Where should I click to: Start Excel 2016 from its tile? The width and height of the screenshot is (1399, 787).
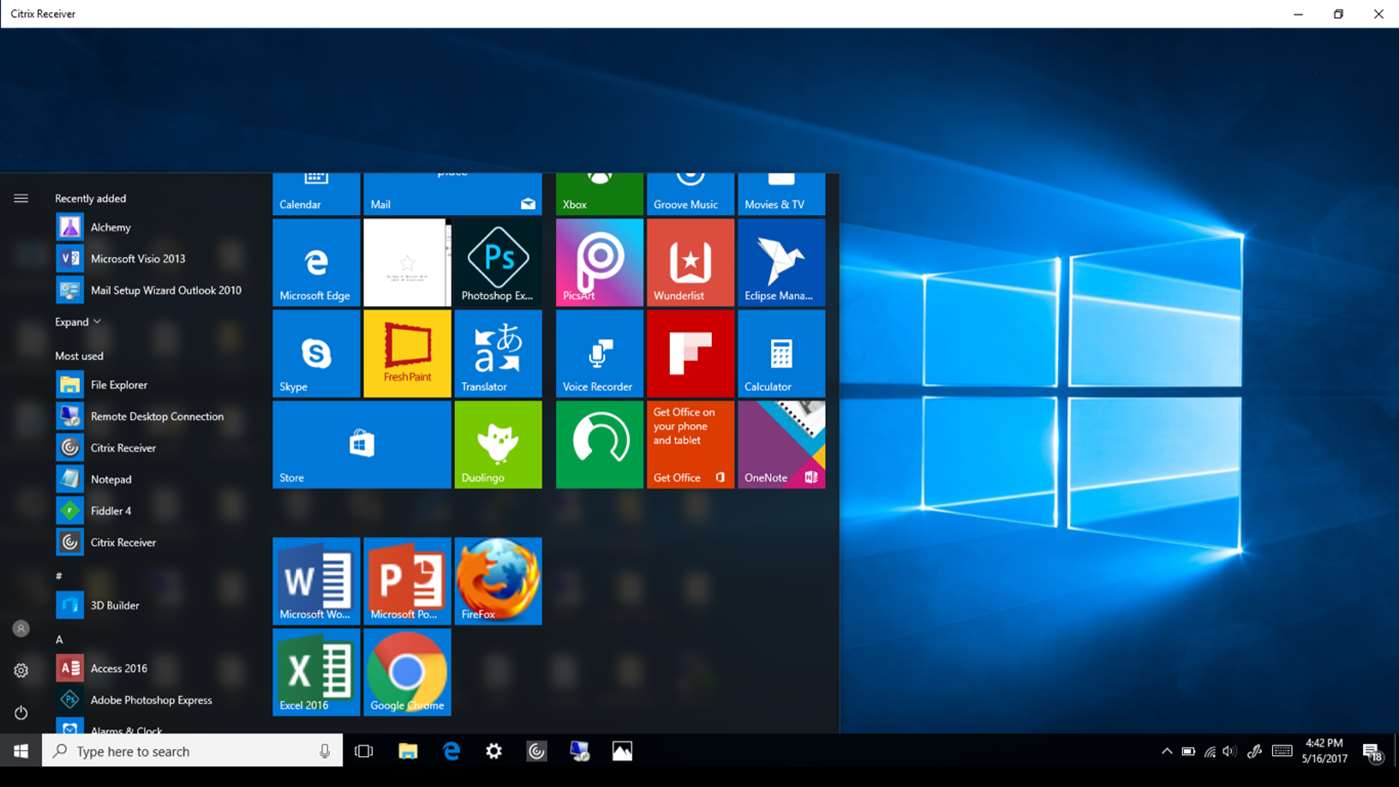pyautogui.click(x=316, y=671)
